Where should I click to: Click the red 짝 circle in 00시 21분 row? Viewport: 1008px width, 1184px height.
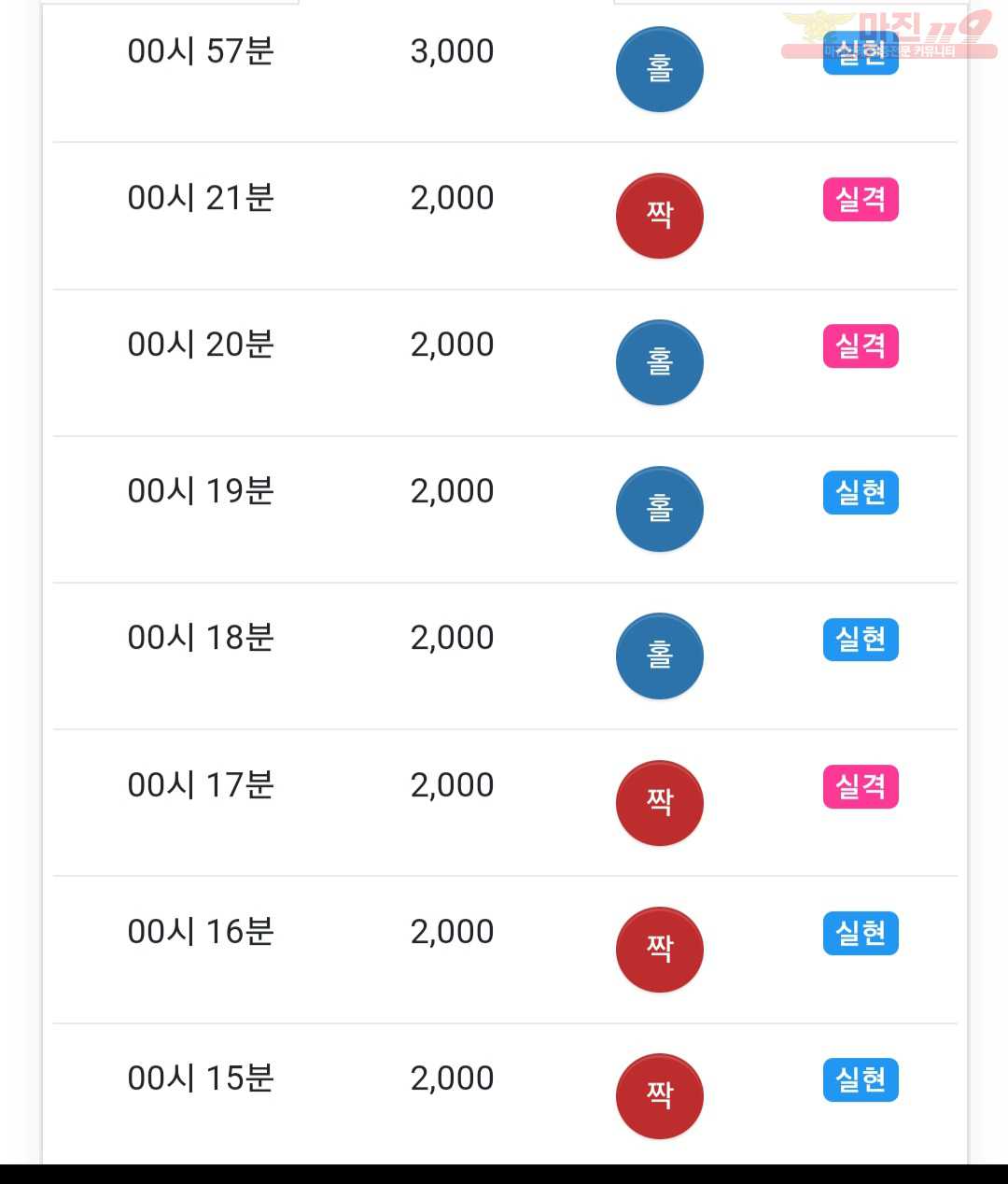click(x=659, y=216)
